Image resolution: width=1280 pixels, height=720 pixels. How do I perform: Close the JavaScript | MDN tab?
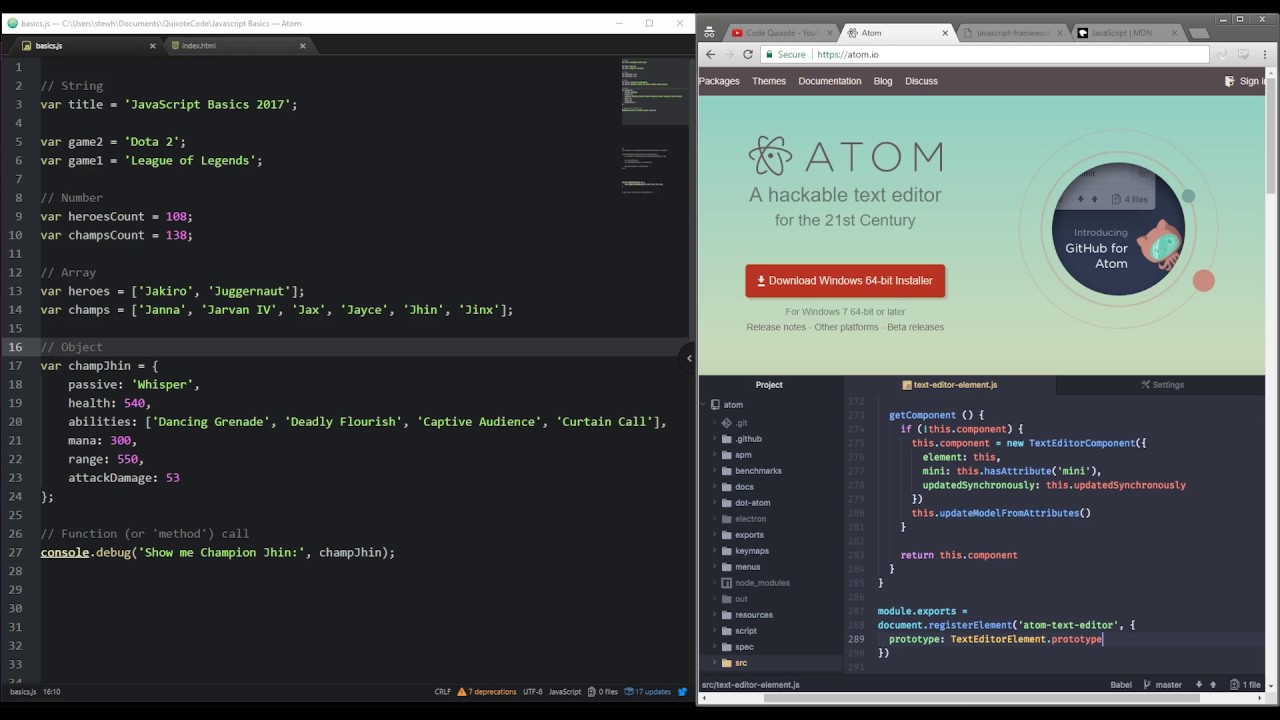(x=1176, y=33)
